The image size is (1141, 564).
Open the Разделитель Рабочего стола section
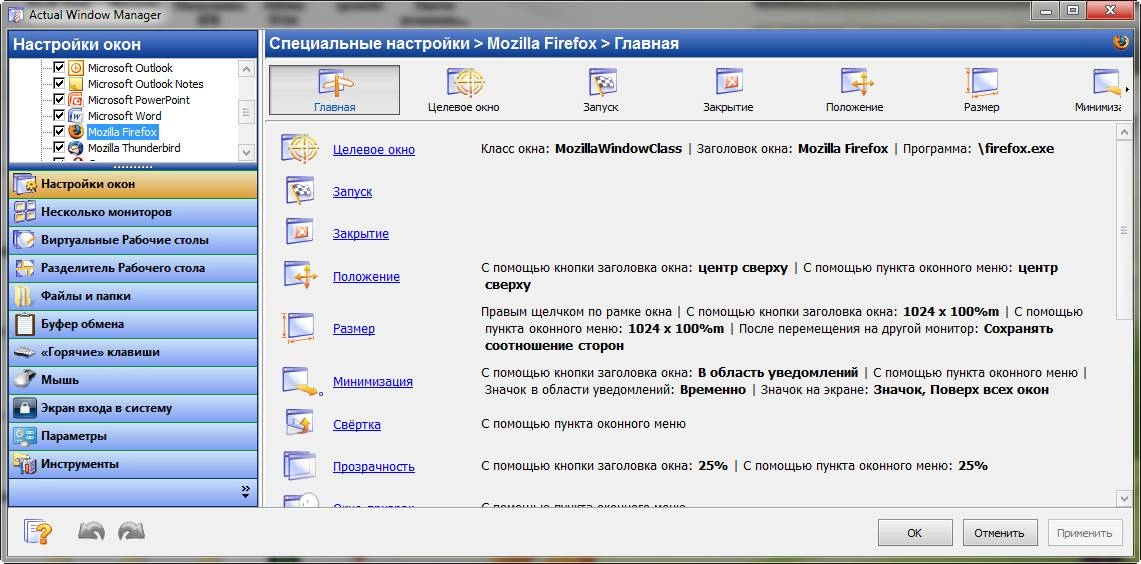133,268
